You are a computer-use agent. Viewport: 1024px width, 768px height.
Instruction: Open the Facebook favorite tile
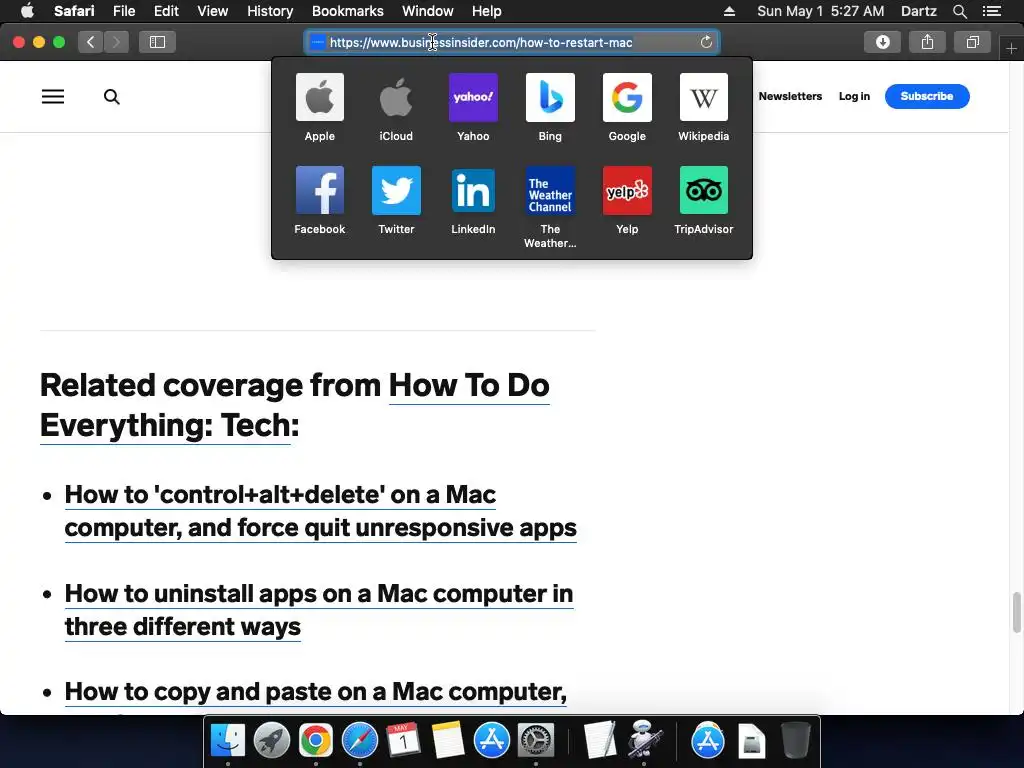pos(319,200)
